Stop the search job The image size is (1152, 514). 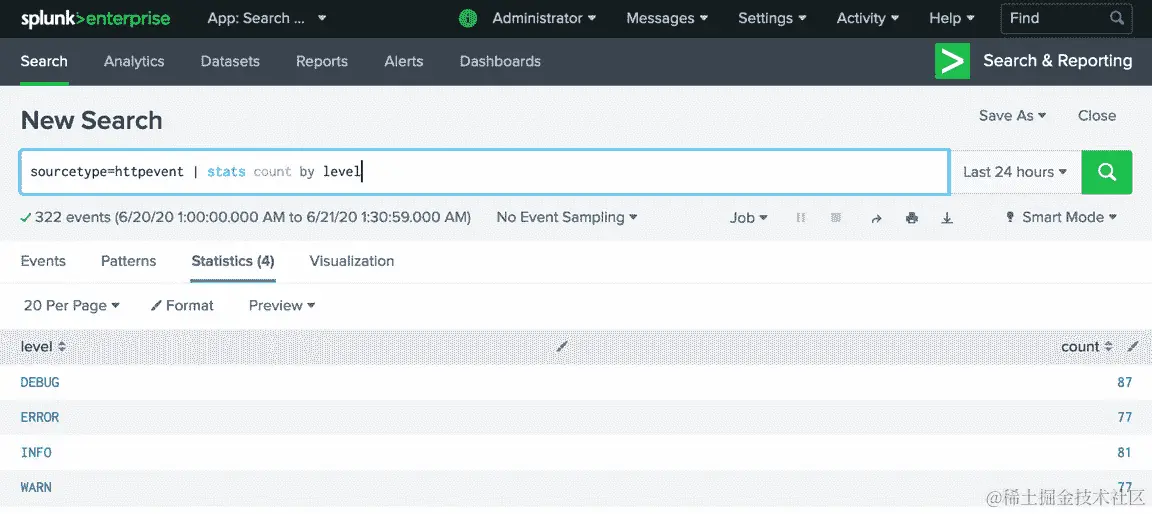(x=835, y=217)
